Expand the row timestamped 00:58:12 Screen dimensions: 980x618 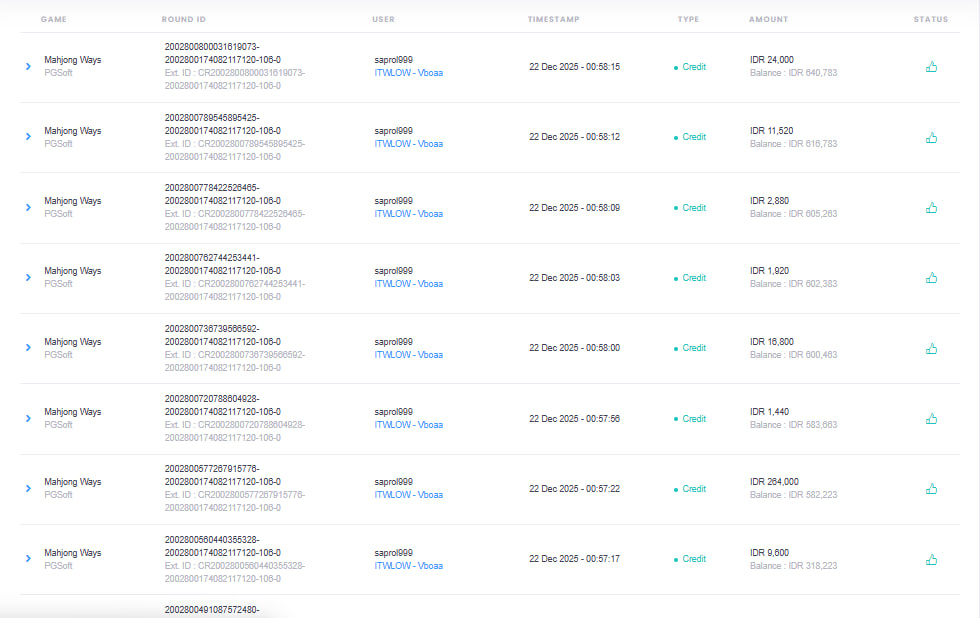[28, 136]
